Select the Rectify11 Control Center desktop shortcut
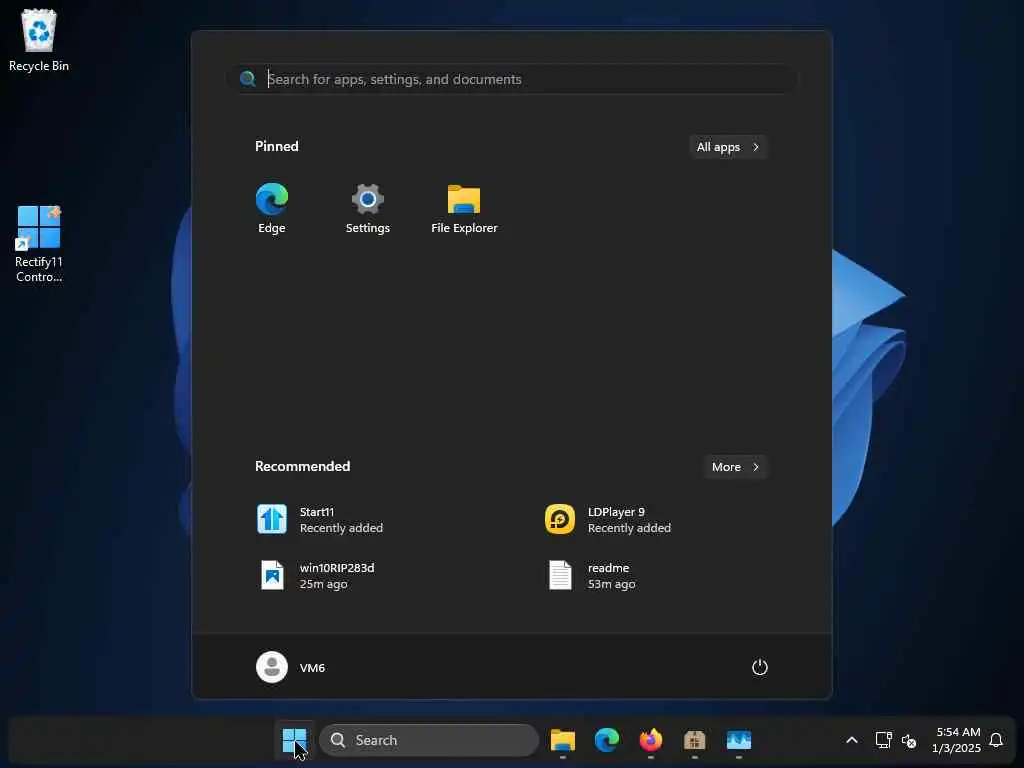 39,244
